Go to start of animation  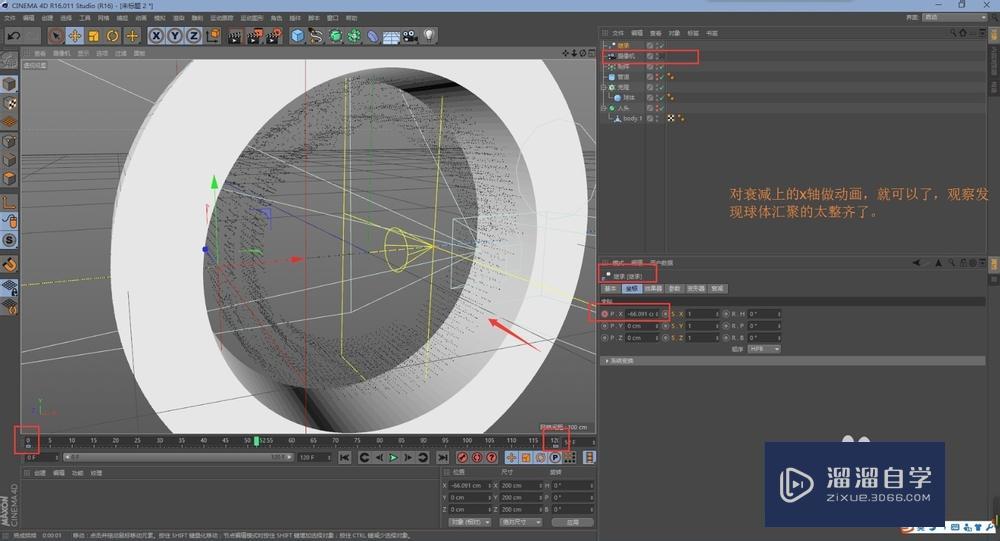344,457
